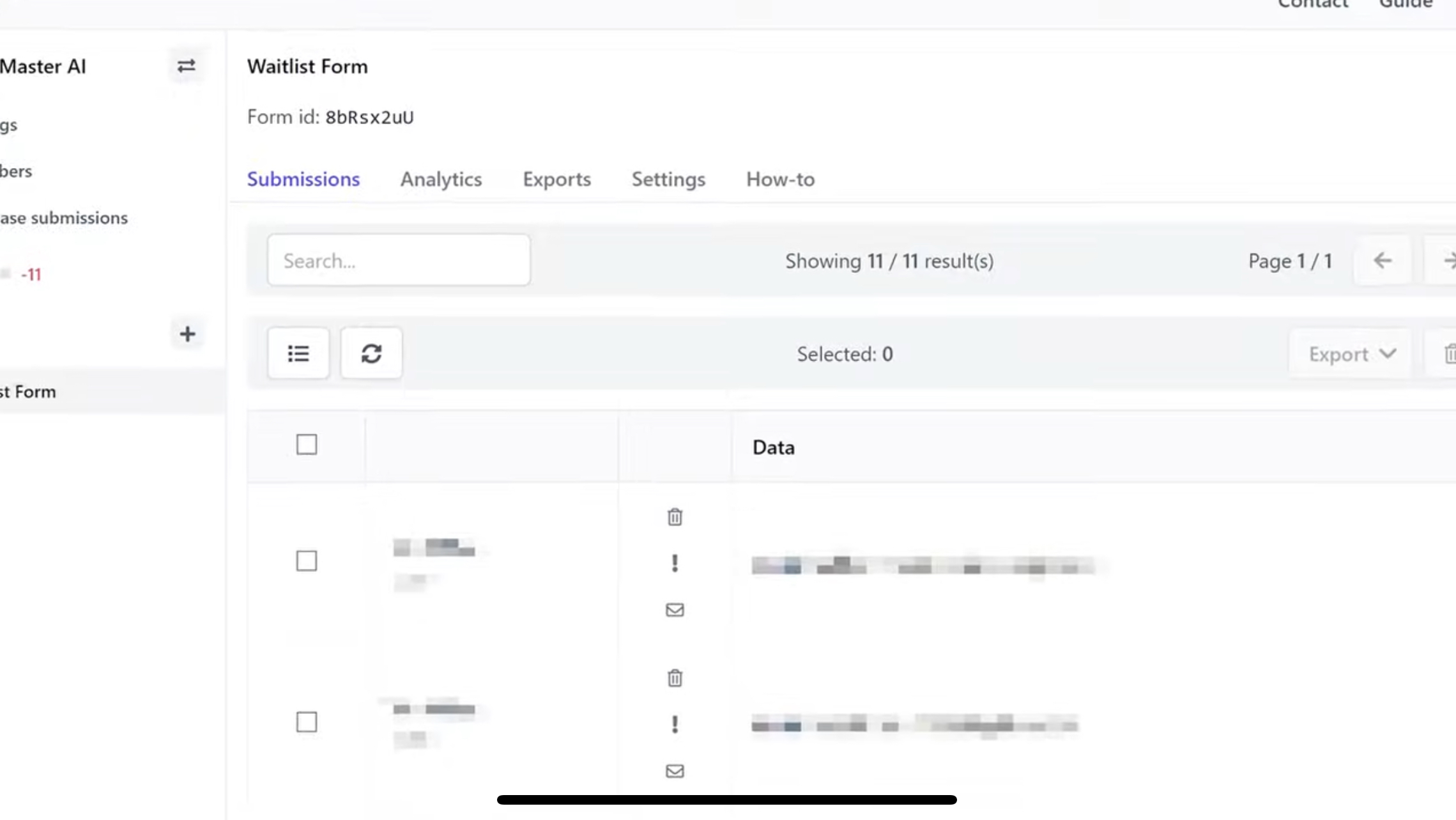This screenshot has width=1456, height=820.
Task: Click the Contact link in header
Action: (x=1313, y=5)
